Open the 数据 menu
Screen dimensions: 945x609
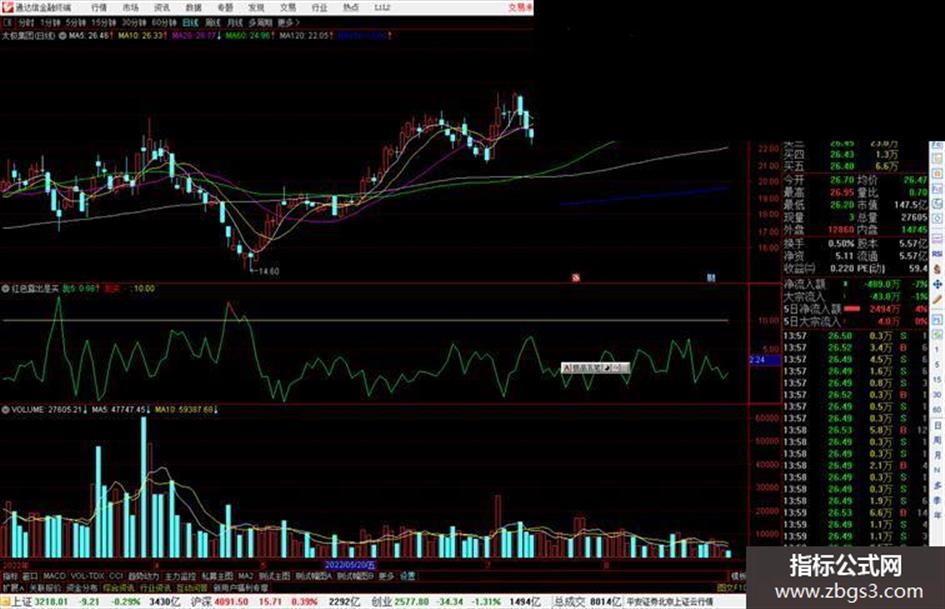pos(193,7)
